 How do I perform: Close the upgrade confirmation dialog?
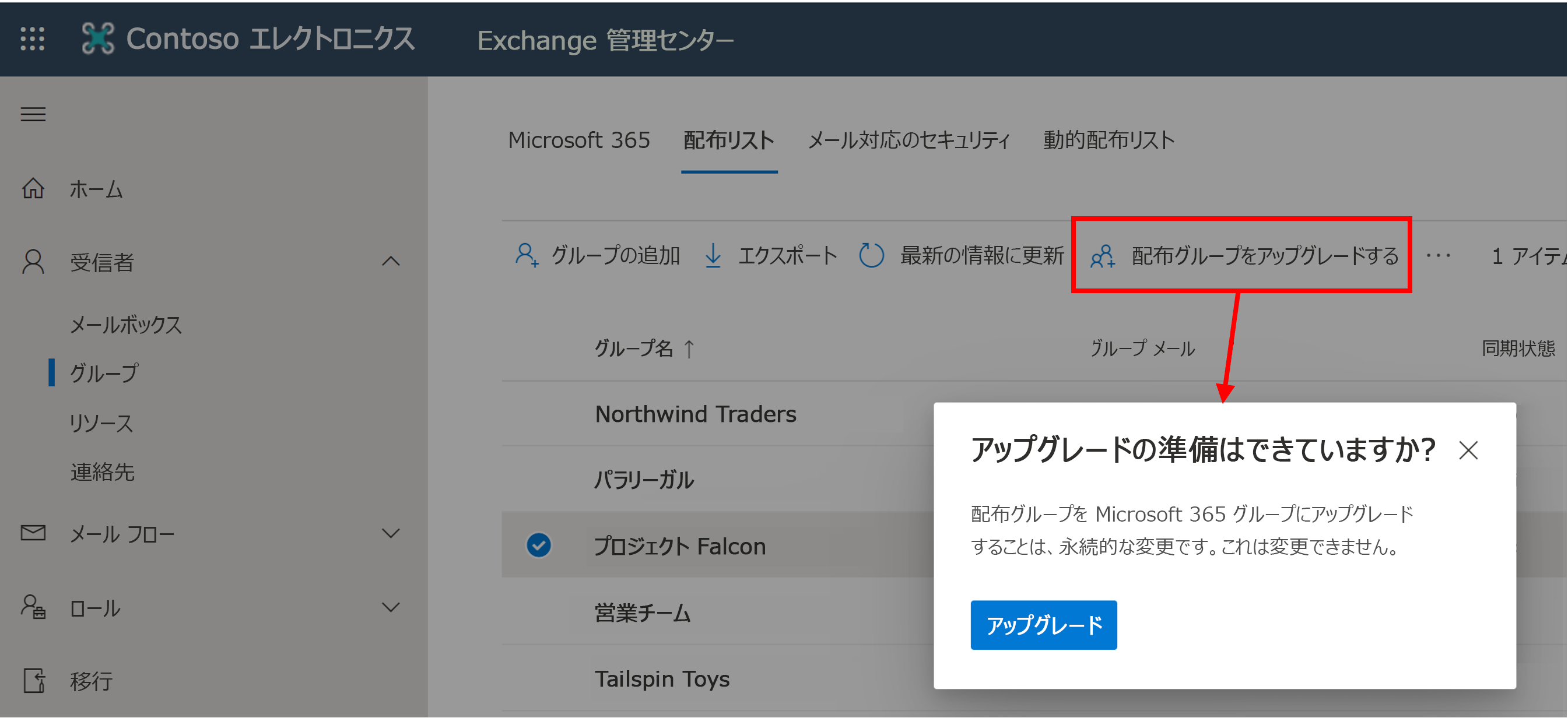(1468, 451)
